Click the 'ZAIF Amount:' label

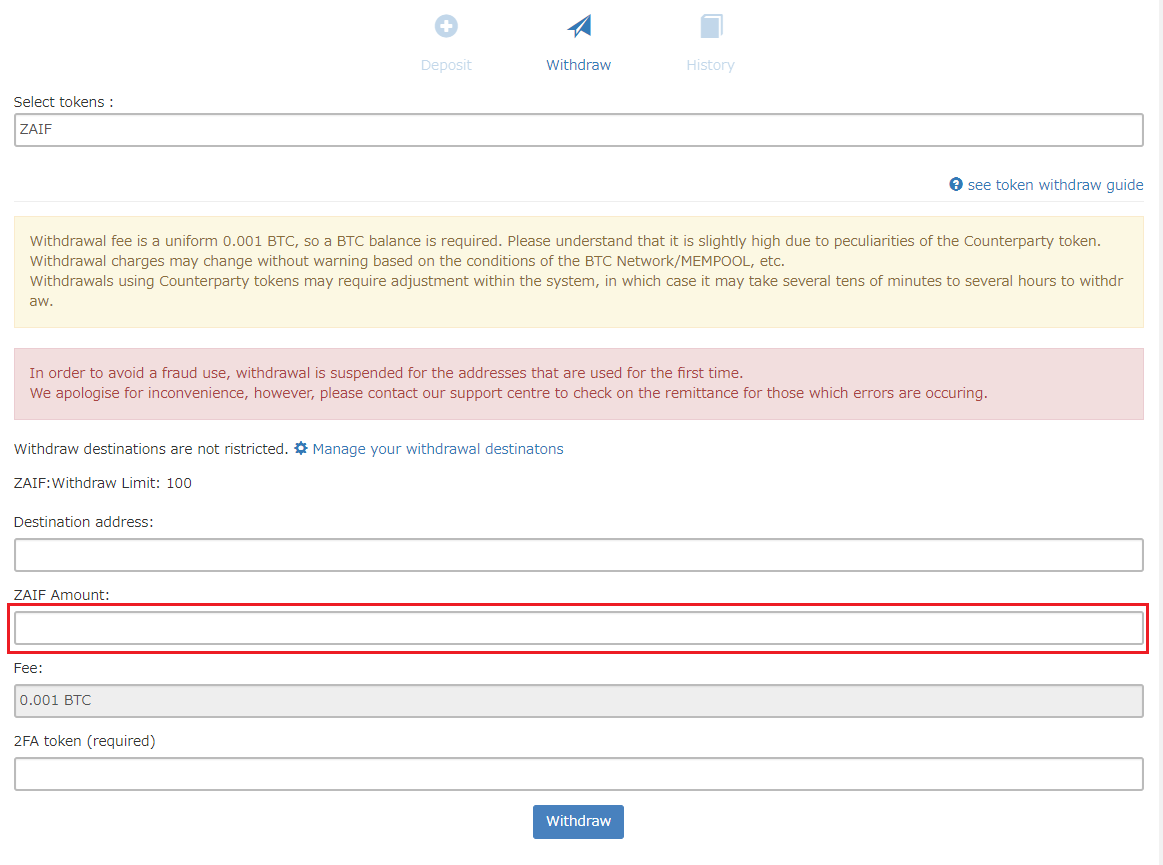pyautogui.click(x=62, y=595)
